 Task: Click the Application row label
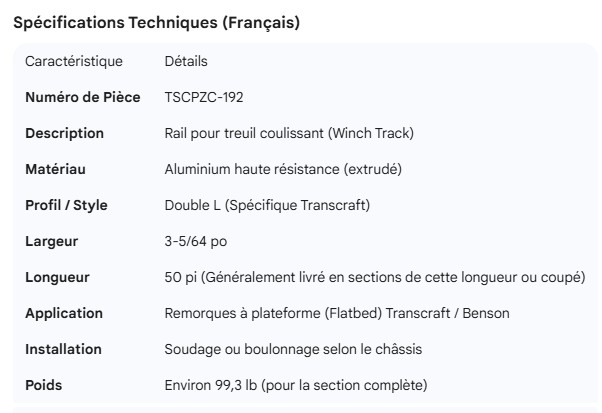click(64, 314)
